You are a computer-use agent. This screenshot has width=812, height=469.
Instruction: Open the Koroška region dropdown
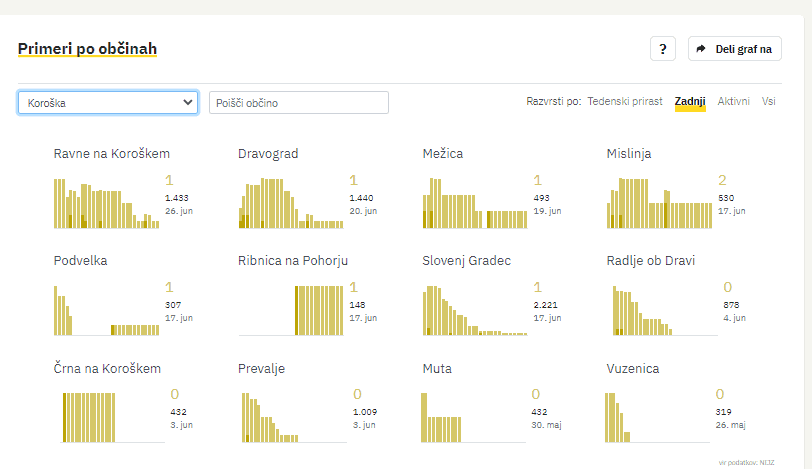coord(108,103)
